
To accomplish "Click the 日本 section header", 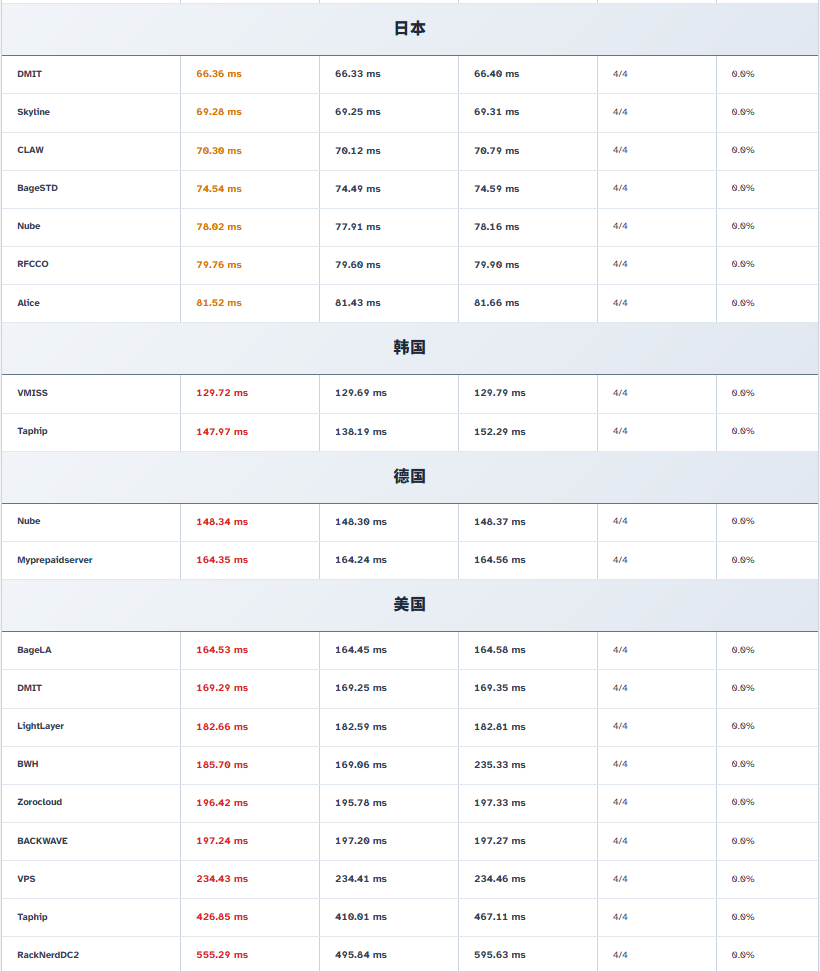I will point(409,29).
